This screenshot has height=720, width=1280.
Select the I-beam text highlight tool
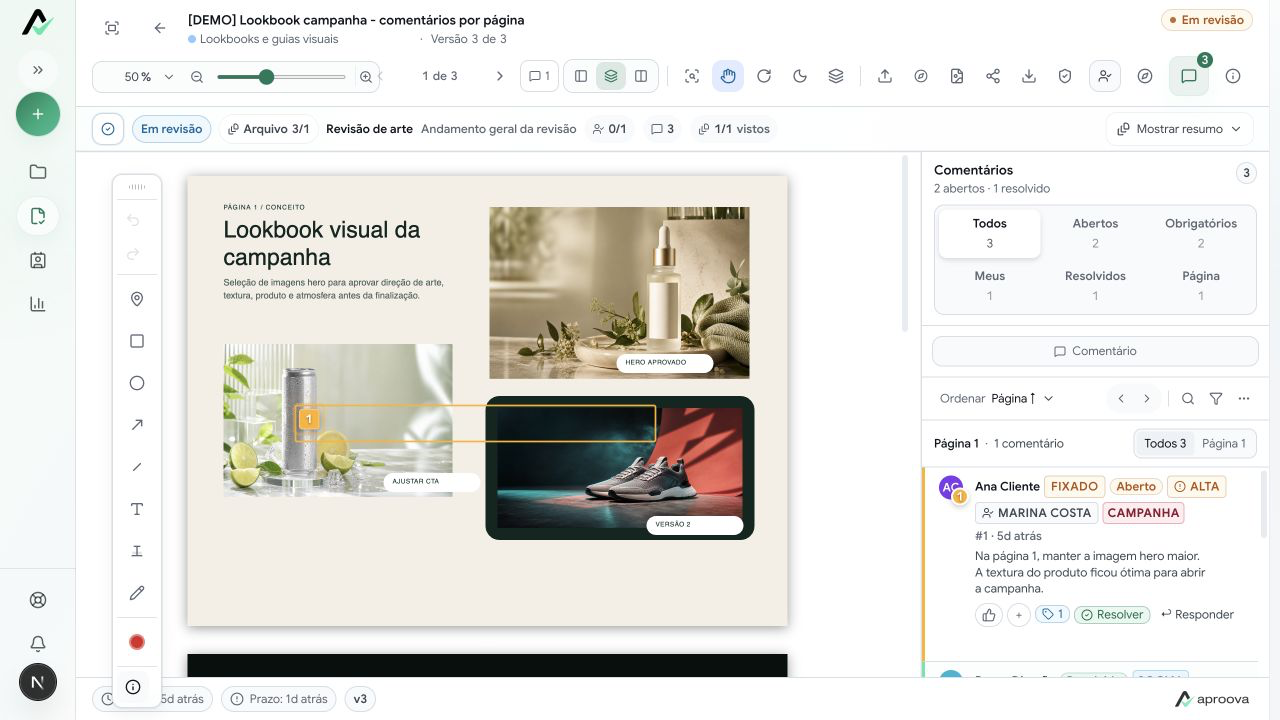pos(137,551)
